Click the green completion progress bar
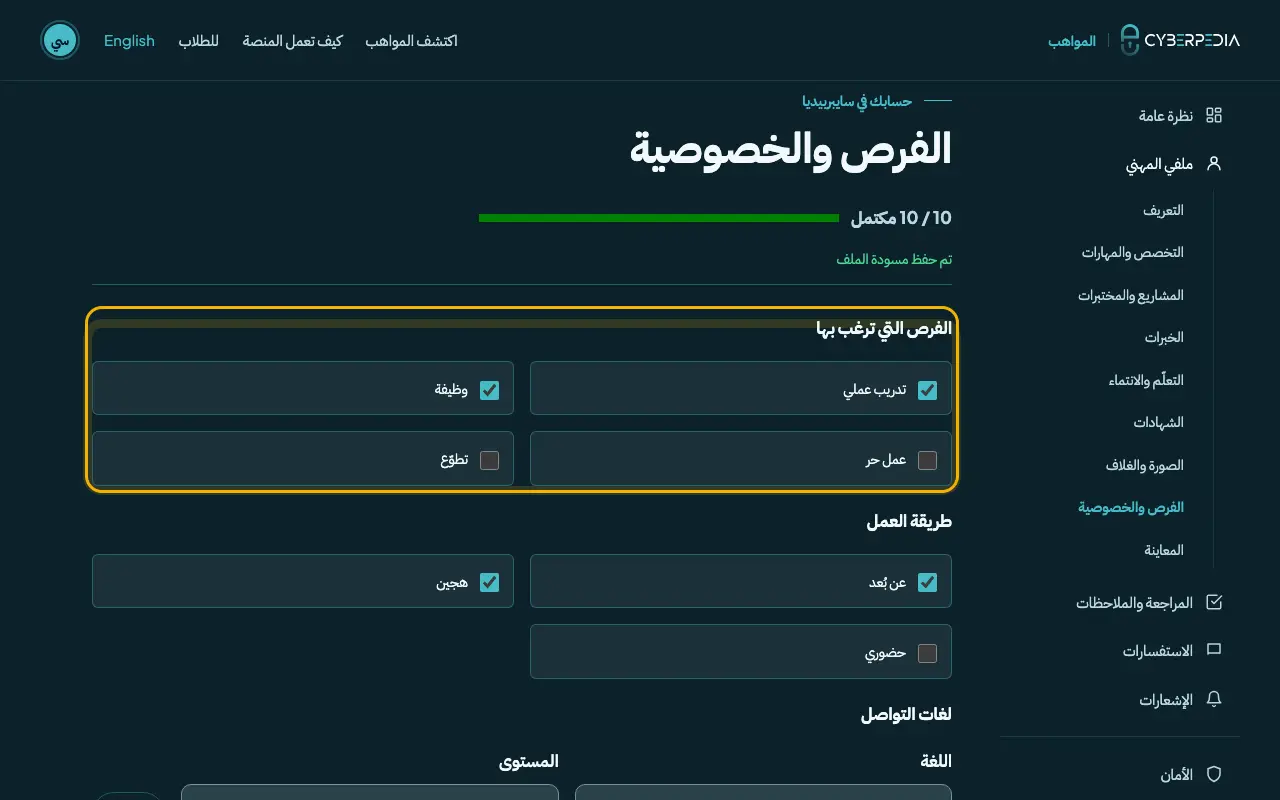This screenshot has width=1280, height=800. tap(659, 218)
